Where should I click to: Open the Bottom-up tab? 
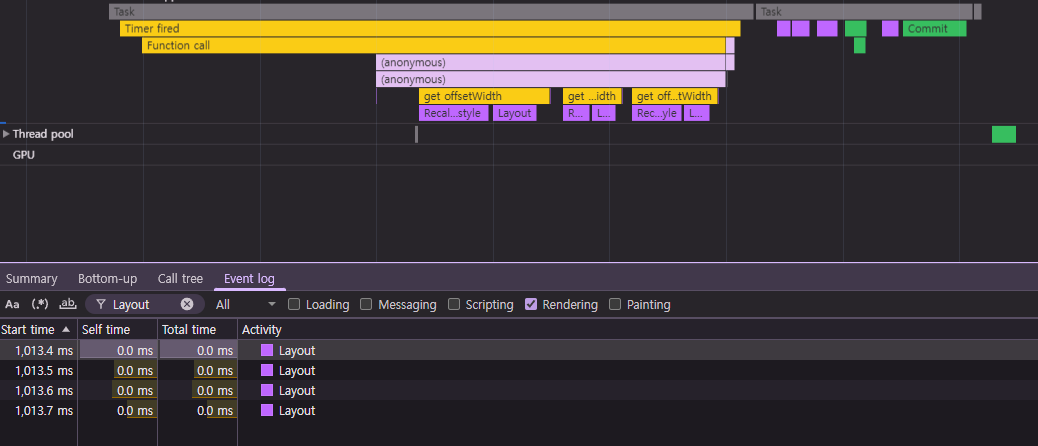(107, 279)
